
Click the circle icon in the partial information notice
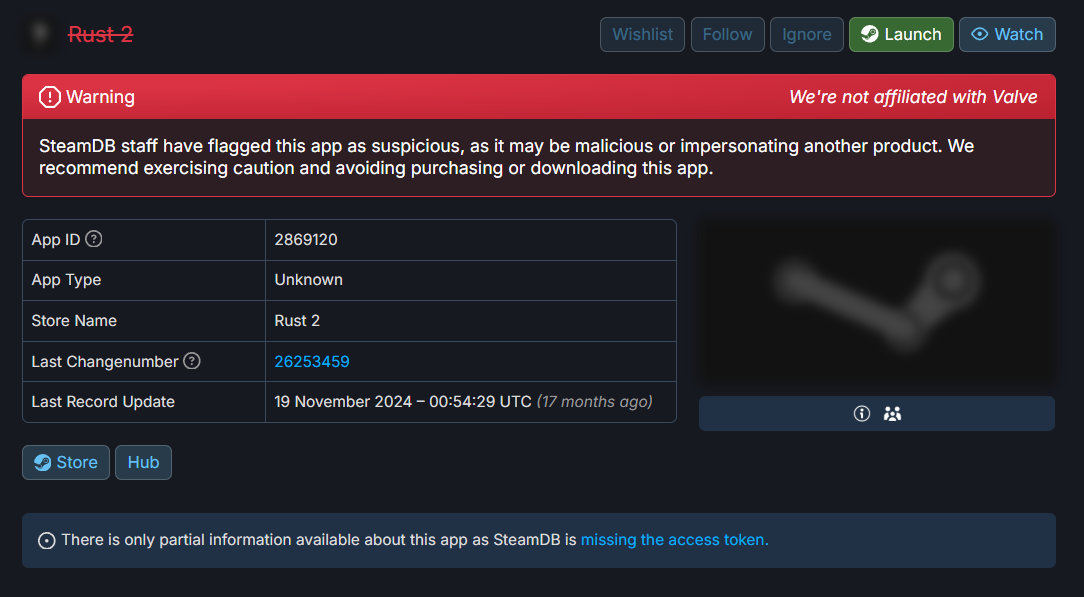click(46, 540)
